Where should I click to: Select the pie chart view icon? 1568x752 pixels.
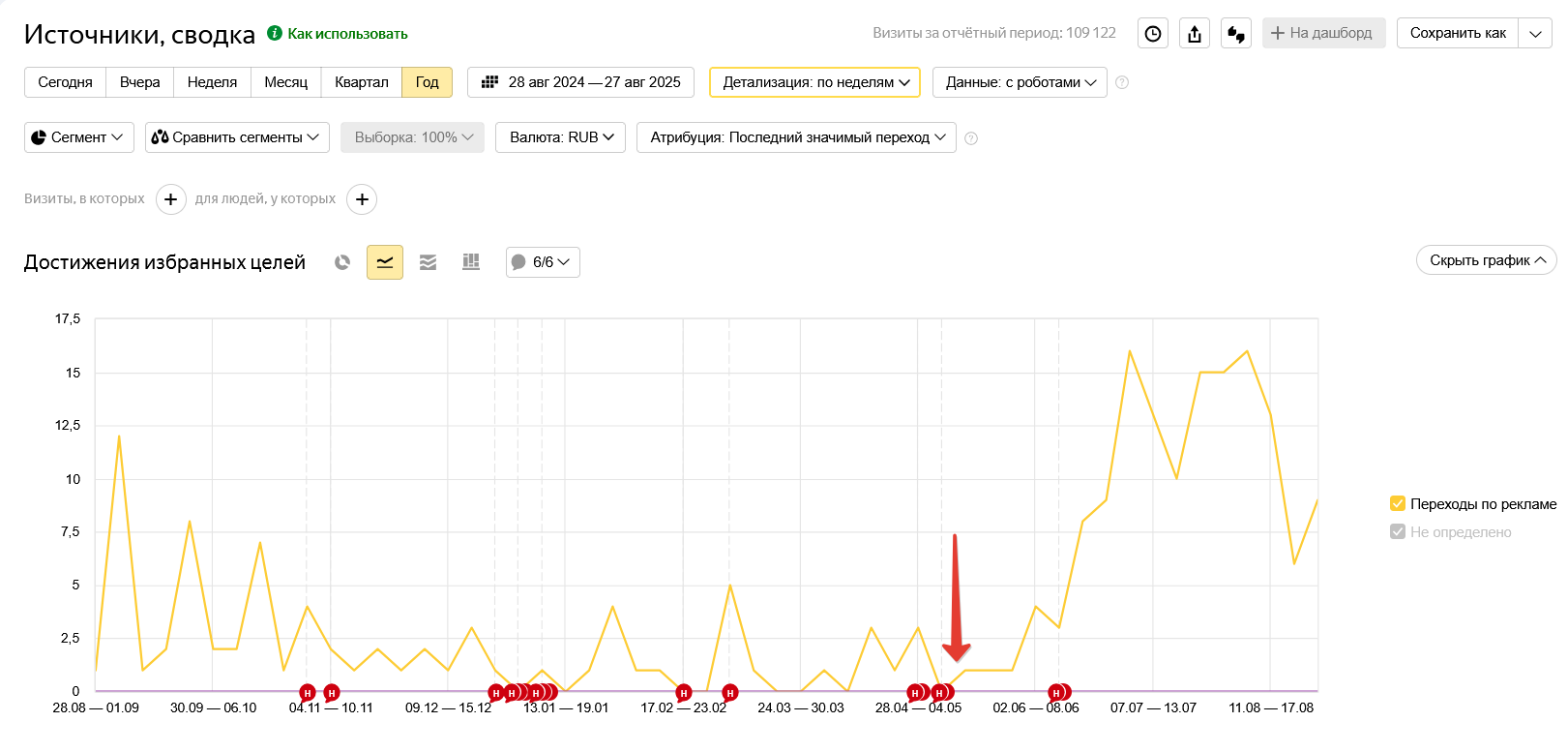[342, 262]
